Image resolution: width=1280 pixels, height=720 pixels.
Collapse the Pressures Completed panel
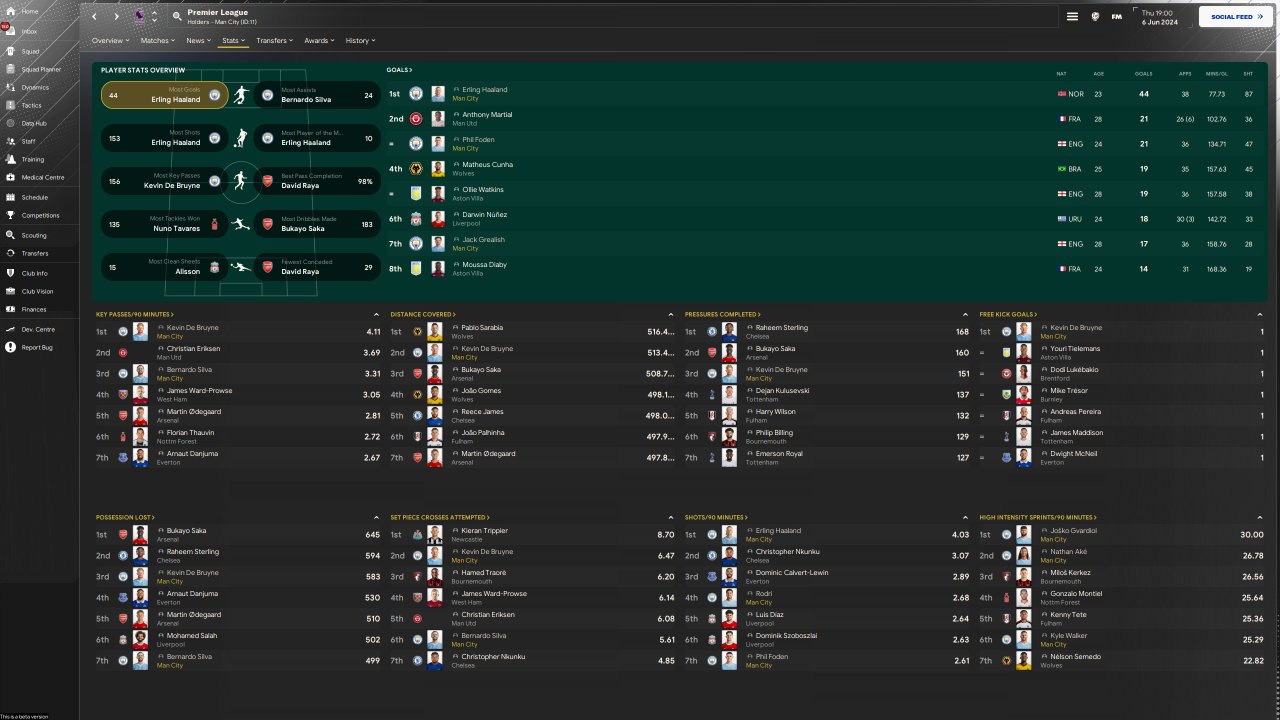pyautogui.click(x=965, y=315)
